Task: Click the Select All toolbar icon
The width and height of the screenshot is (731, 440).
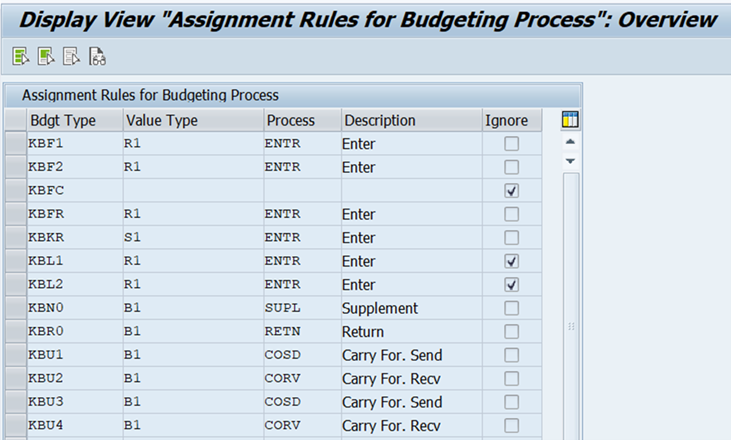Action: click(20, 57)
